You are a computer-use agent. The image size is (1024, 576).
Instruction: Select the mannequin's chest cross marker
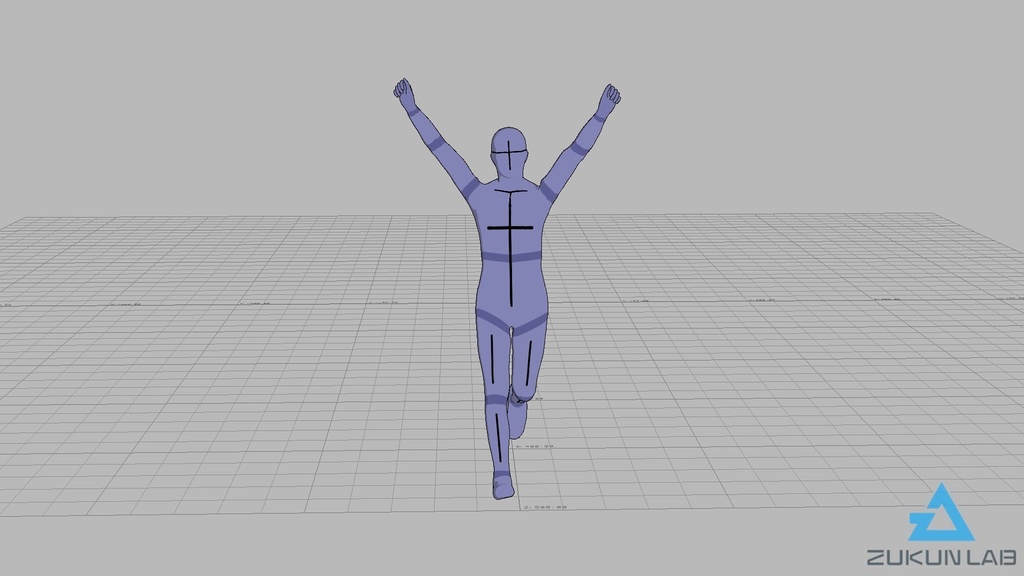click(511, 228)
